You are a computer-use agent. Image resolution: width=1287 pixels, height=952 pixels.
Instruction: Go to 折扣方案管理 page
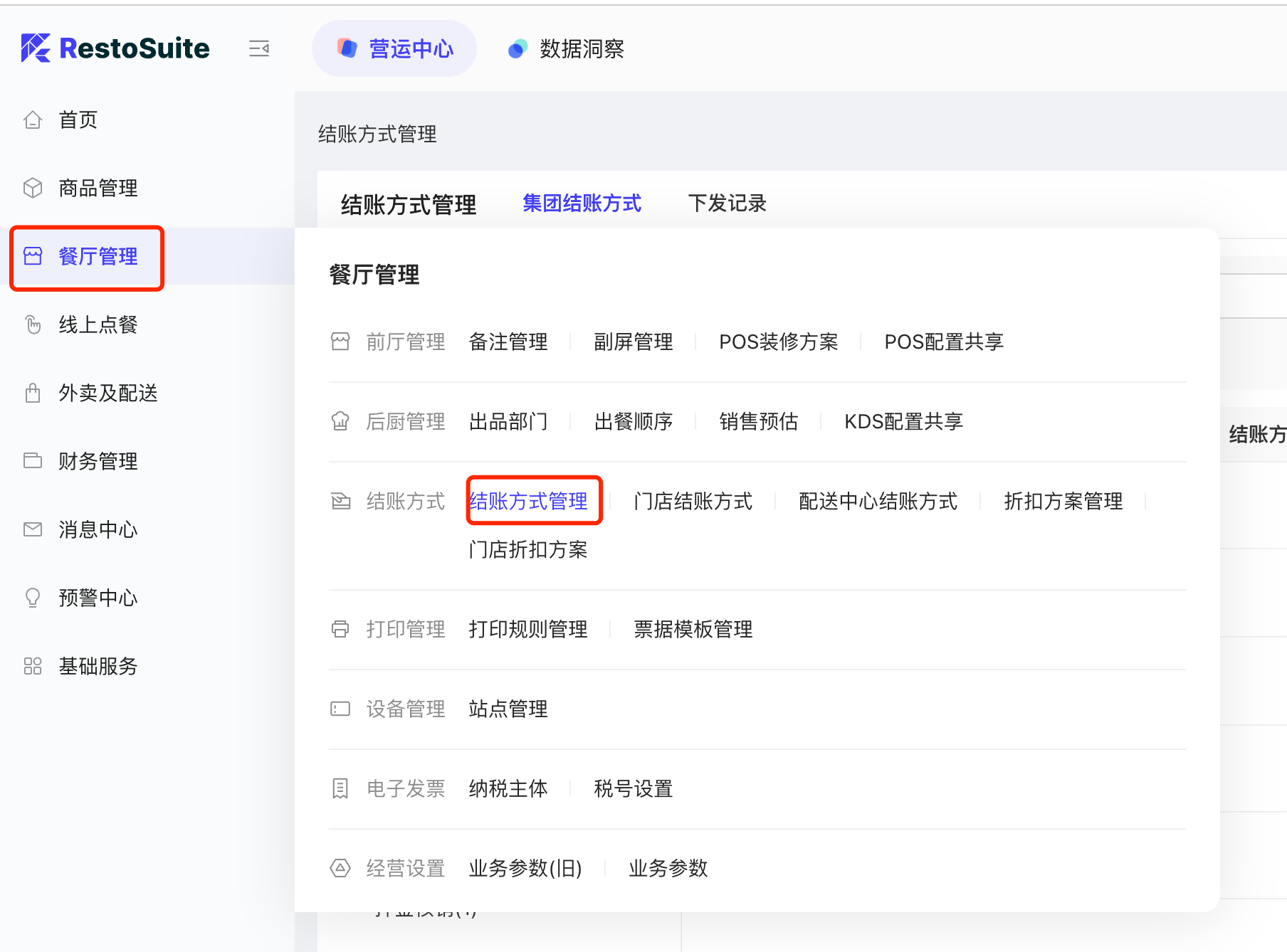[x=1063, y=501]
